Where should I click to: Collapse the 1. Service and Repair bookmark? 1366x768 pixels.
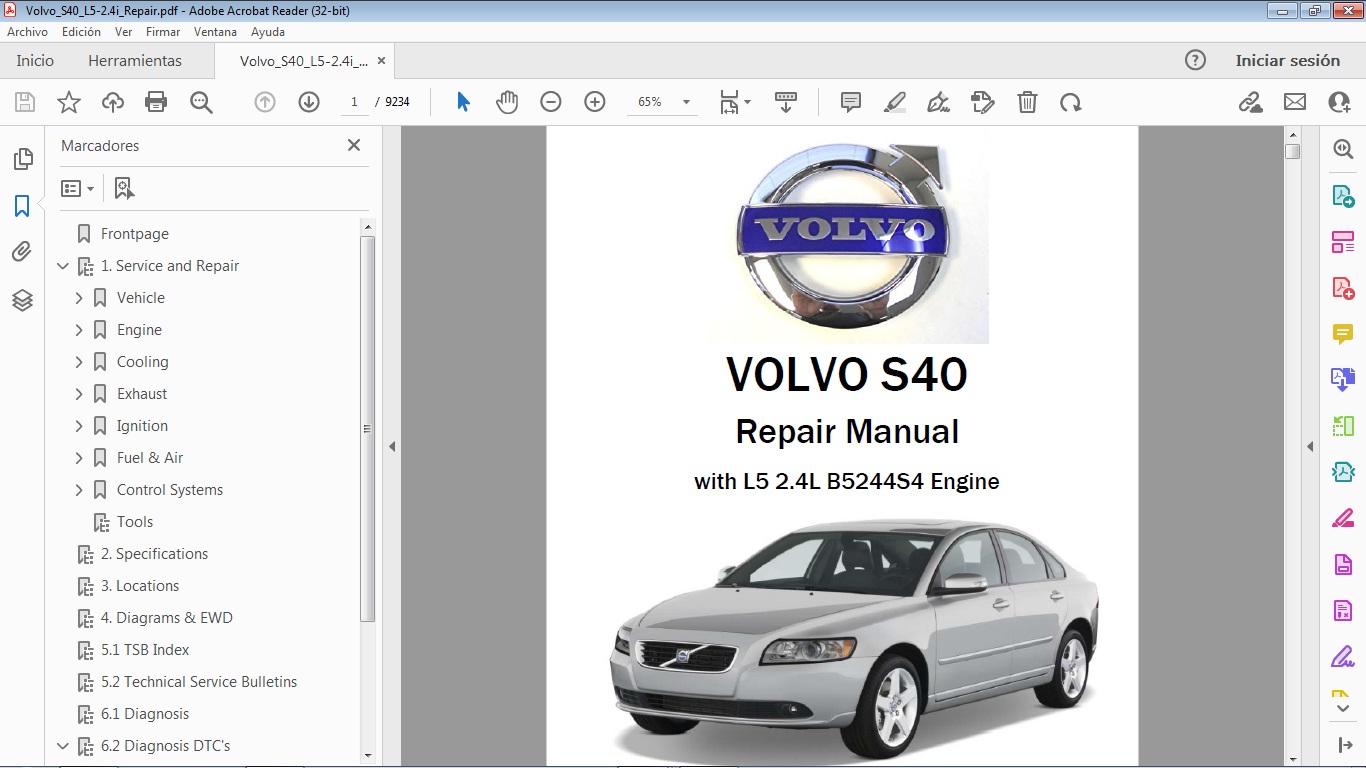63,266
